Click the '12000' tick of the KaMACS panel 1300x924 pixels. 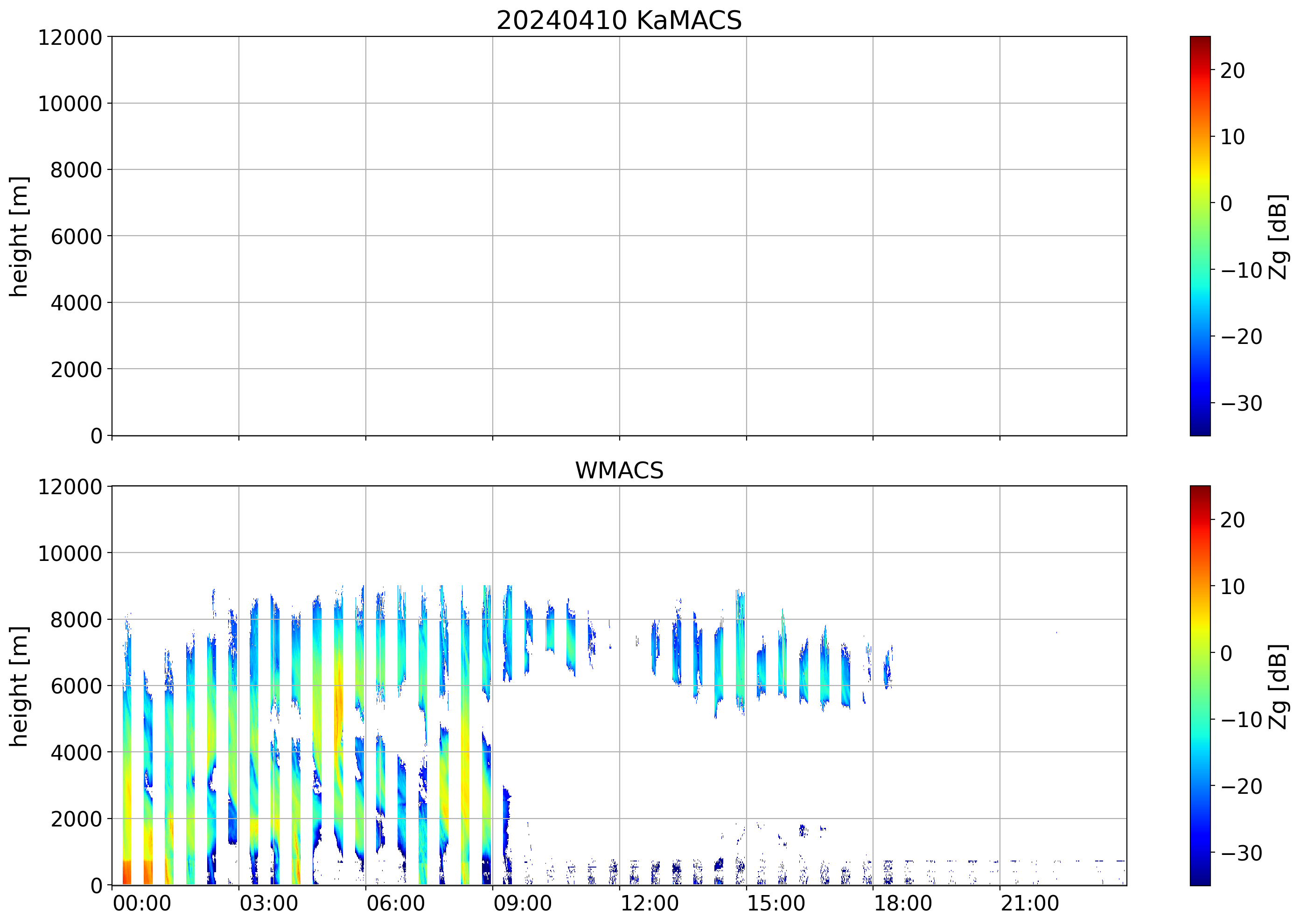coord(70,37)
